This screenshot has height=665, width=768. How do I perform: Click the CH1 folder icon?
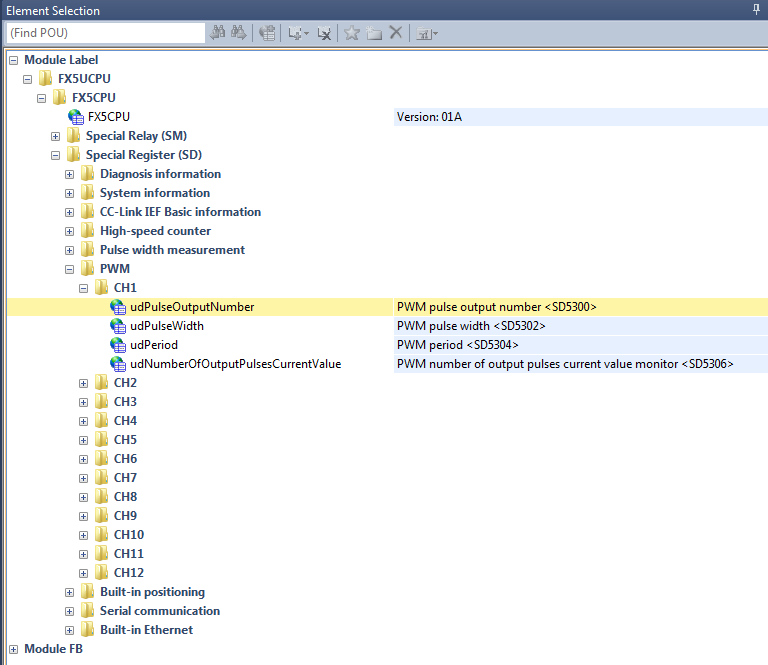(x=102, y=287)
